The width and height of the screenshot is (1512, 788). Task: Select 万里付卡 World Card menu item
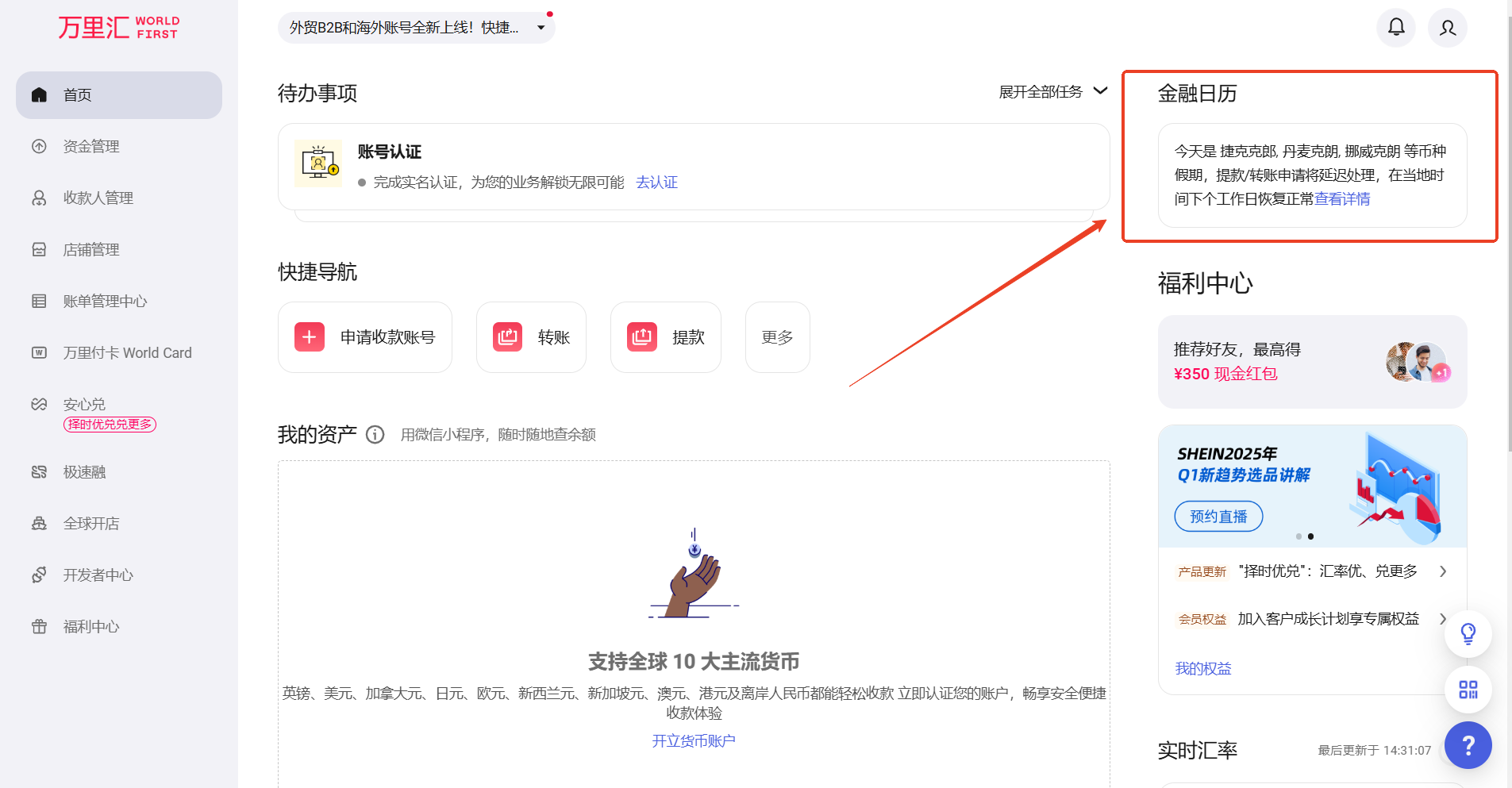point(127,353)
